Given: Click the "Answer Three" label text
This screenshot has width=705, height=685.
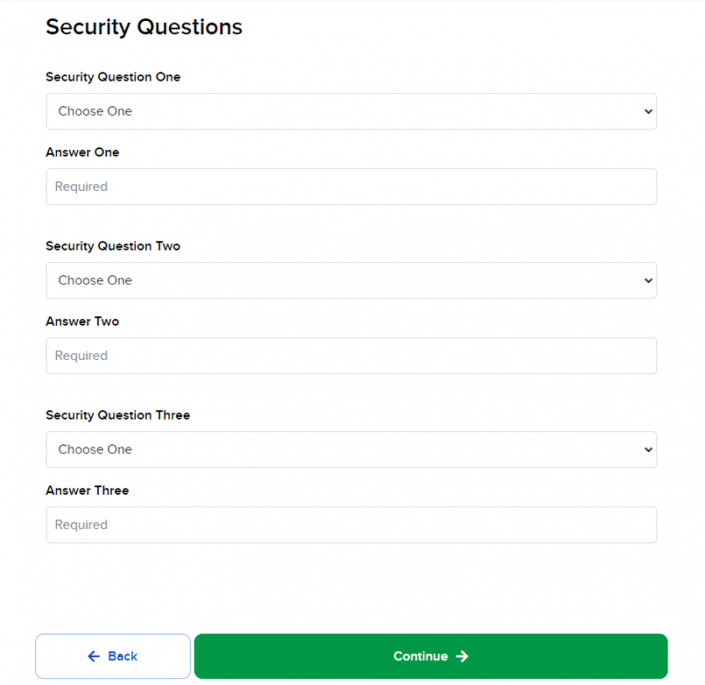Looking at the screenshot, I should pos(87,491).
